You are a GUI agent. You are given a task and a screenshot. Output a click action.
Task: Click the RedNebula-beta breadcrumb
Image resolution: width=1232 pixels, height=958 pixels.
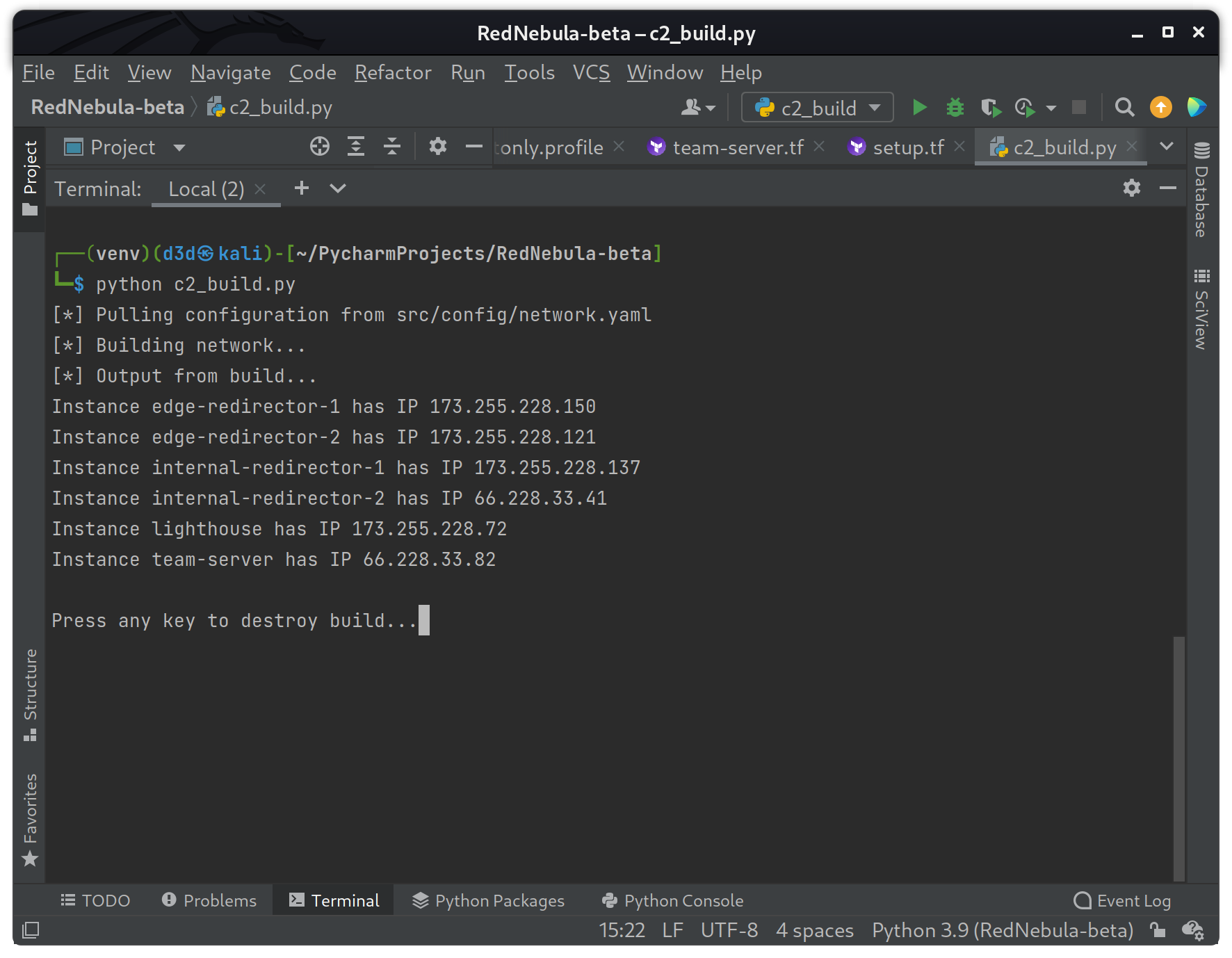tap(107, 107)
